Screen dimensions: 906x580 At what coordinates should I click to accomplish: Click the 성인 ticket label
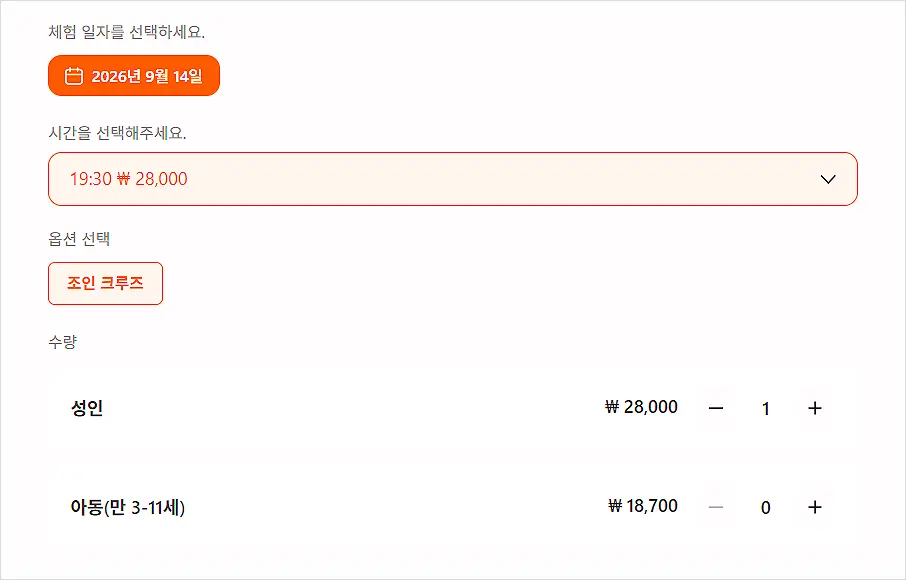click(87, 408)
